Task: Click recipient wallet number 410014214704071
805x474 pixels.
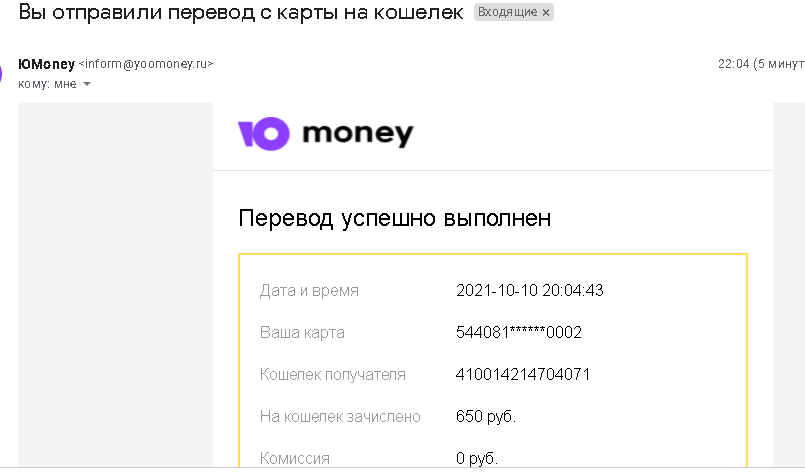Action: (x=523, y=374)
